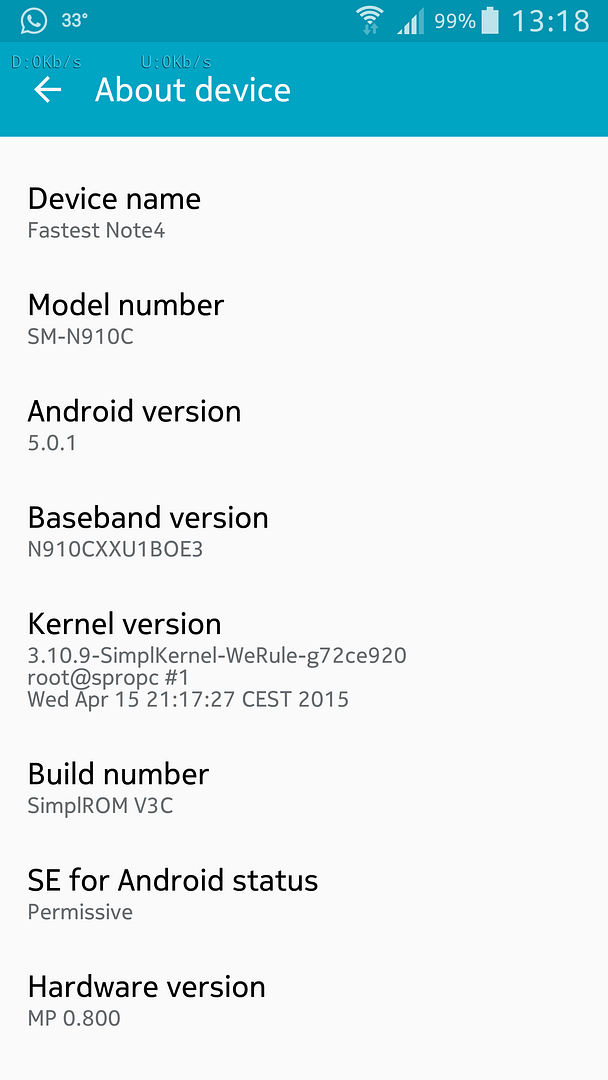Tap the About device title

[193, 90]
